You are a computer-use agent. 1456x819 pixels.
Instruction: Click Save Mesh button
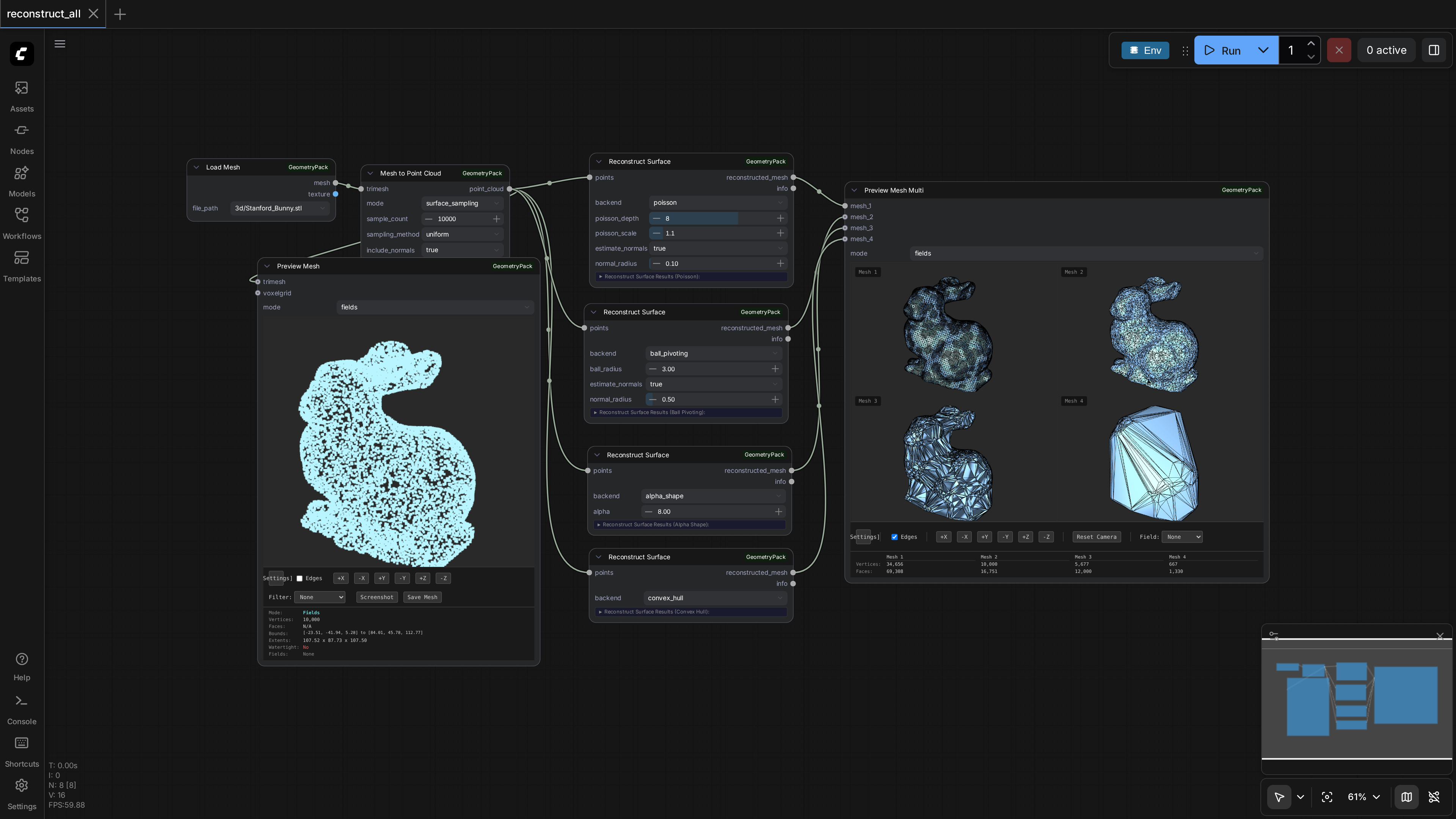click(422, 598)
